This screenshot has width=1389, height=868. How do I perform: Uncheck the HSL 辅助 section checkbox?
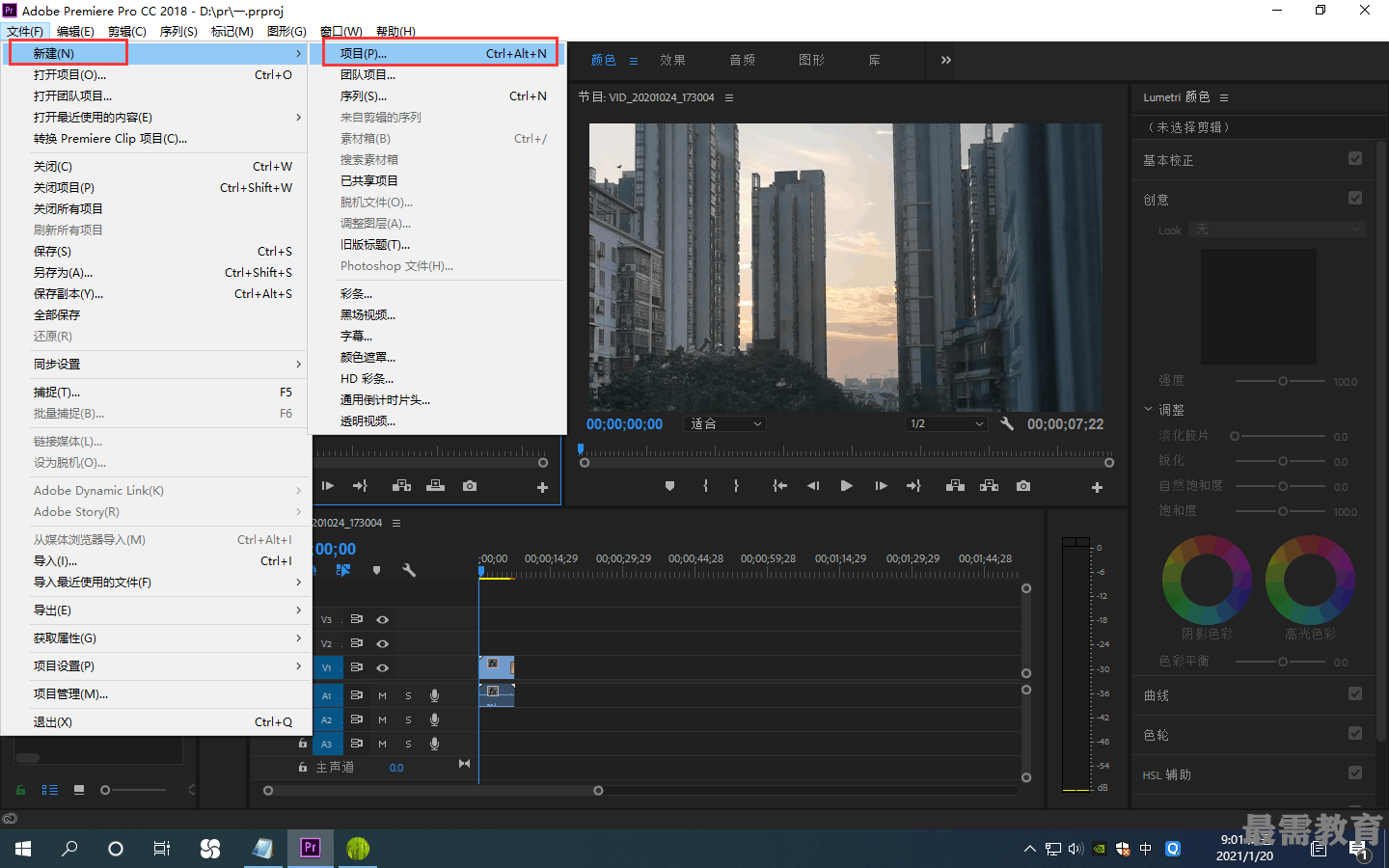pyautogui.click(x=1355, y=773)
